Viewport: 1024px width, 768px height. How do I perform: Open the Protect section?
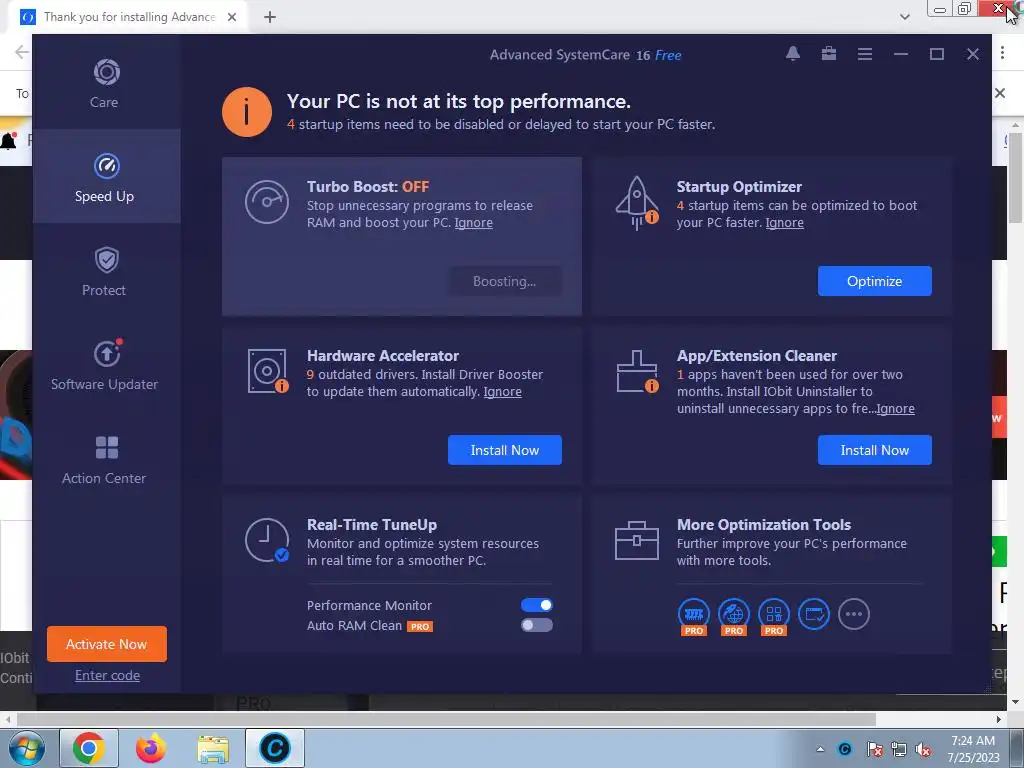(106, 270)
